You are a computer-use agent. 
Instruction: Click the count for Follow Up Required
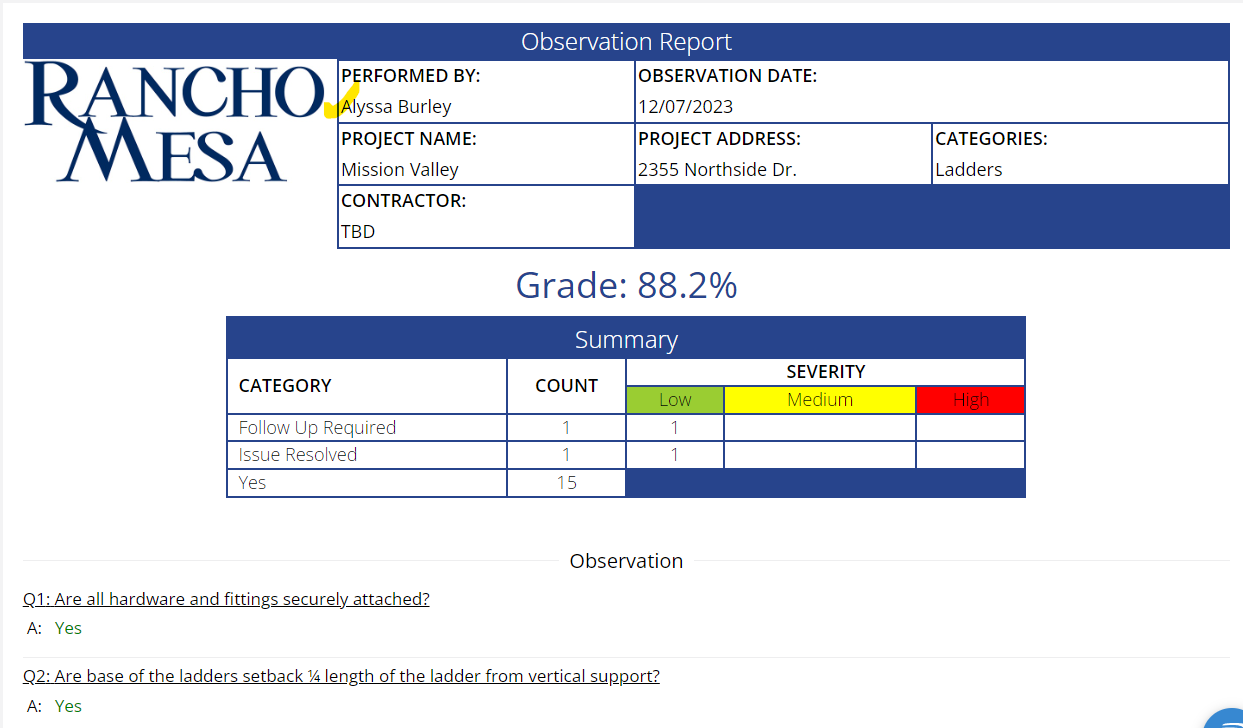pos(567,427)
